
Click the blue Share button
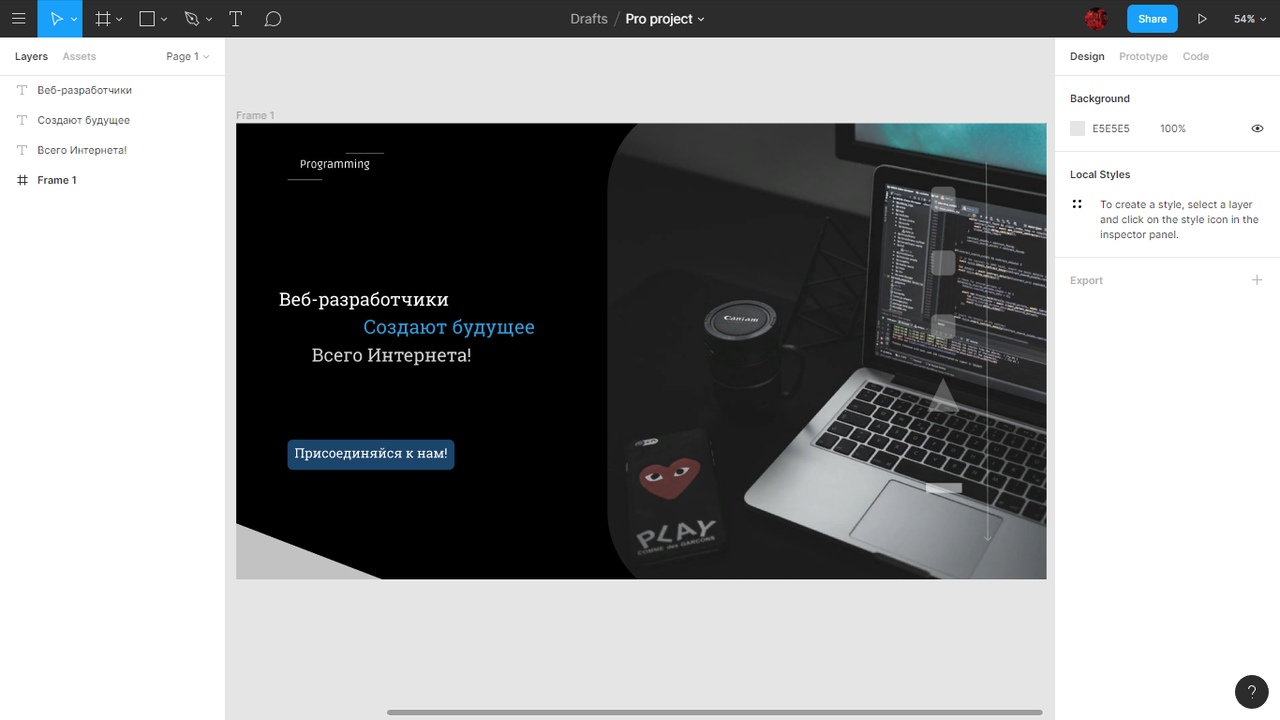[x=1152, y=19]
